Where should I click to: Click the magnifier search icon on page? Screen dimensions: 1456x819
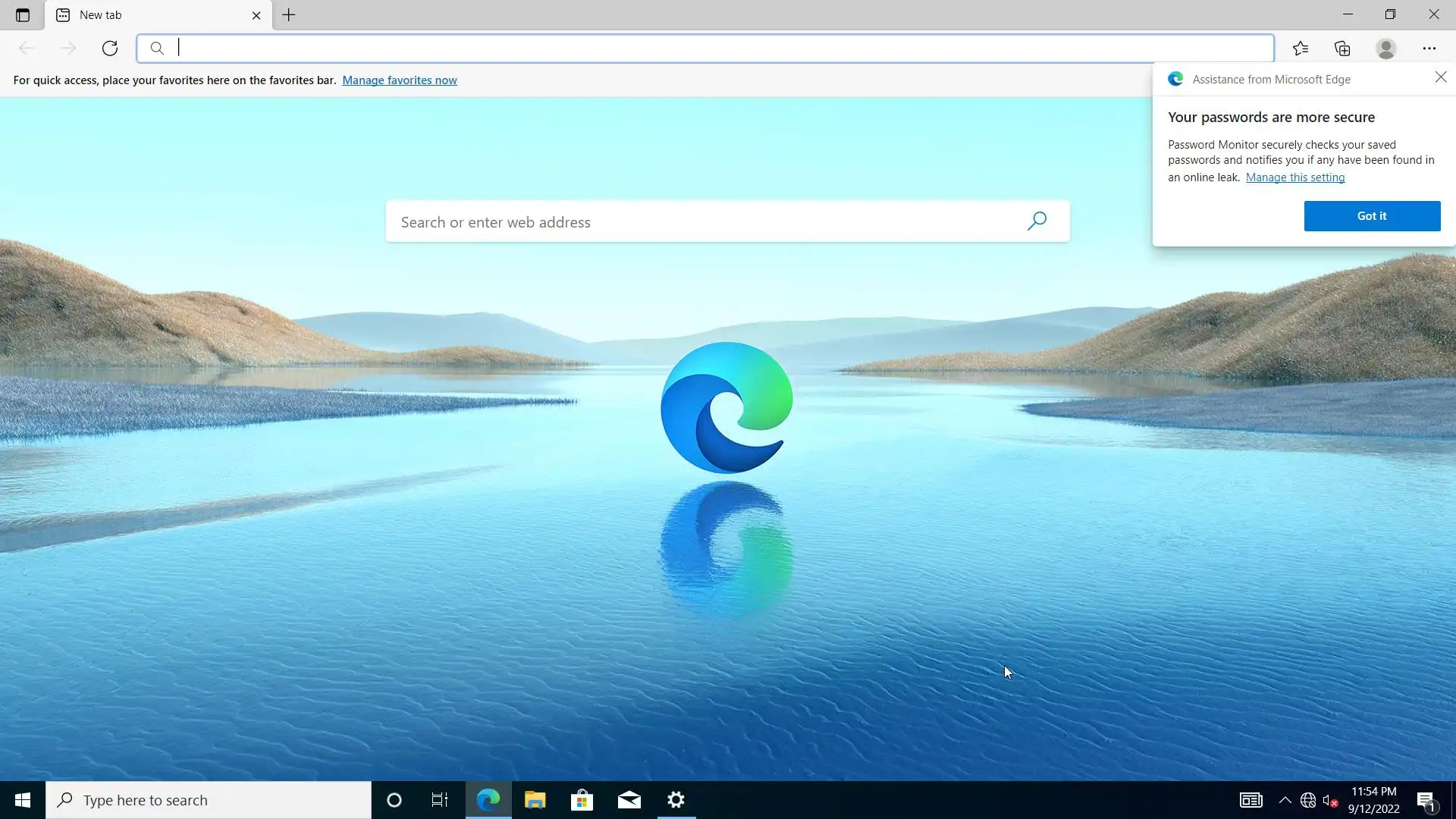coord(1037,221)
